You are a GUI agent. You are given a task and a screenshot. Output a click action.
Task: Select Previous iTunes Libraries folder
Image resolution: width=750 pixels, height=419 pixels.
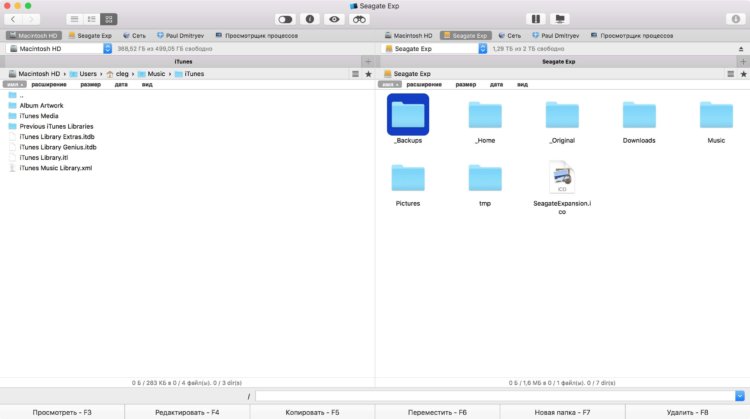pos(51,126)
